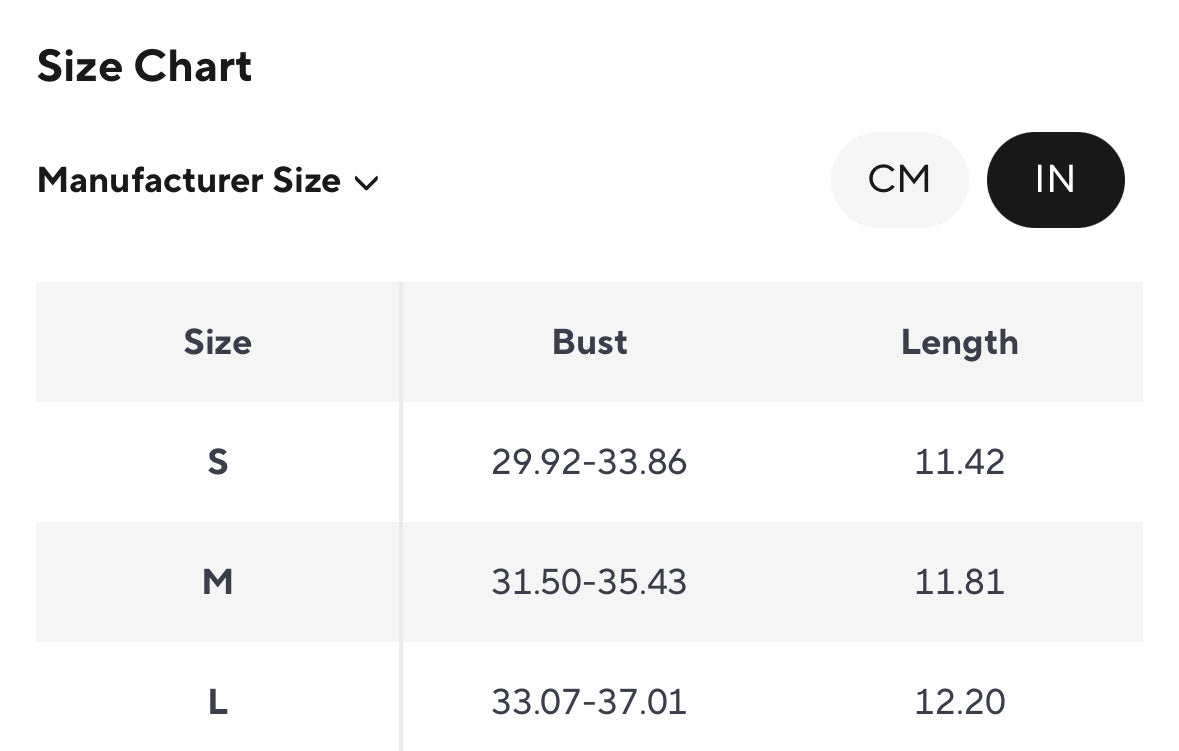The image size is (1179, 751).
Task: Click the Length column header
Action: tap(959, 342)
